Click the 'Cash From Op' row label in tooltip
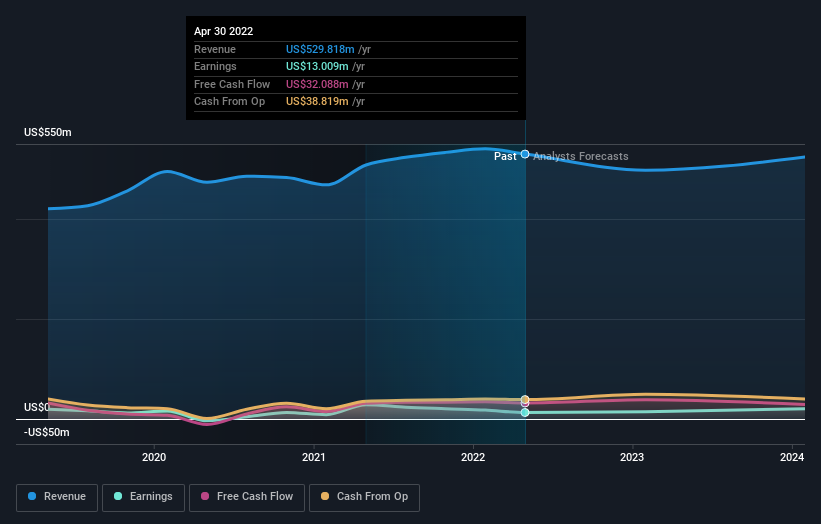Image resolution: width=821 pixels, height=524 pixels. point(229,102)
